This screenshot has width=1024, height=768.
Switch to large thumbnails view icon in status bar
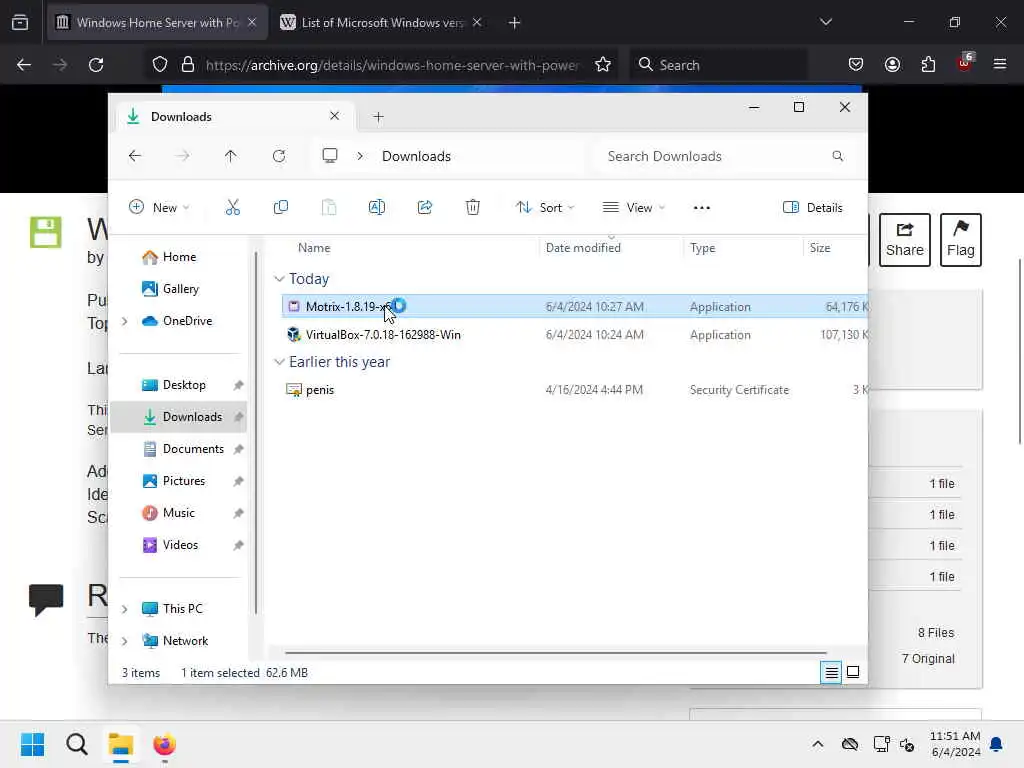(x=853, y=672)
